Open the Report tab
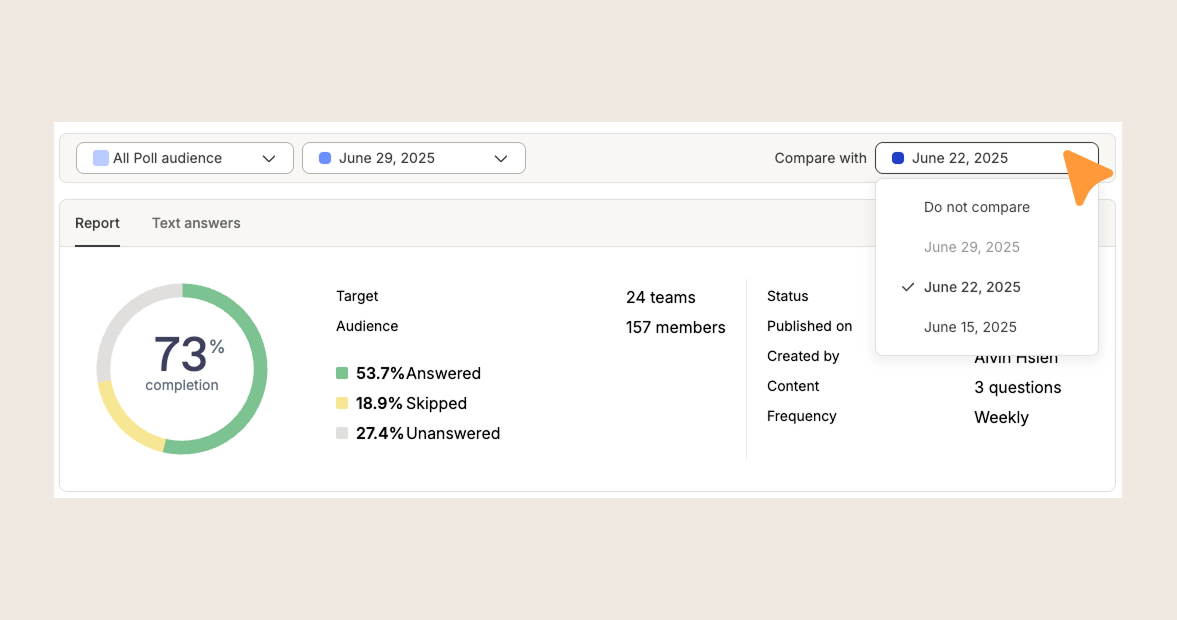The image size is (1177, 620). (x=97, y=223)
